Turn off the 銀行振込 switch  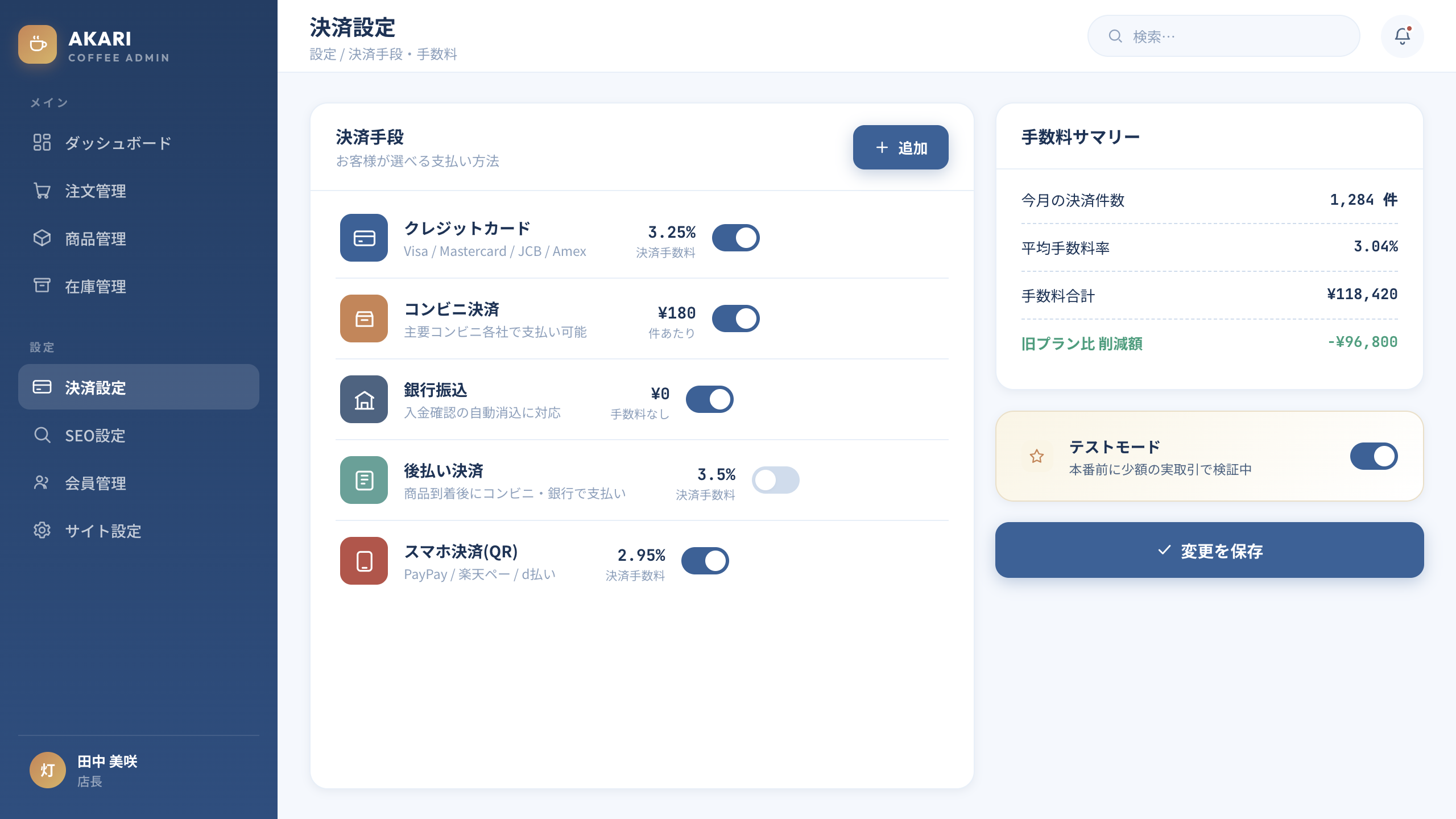pos(710,399)
